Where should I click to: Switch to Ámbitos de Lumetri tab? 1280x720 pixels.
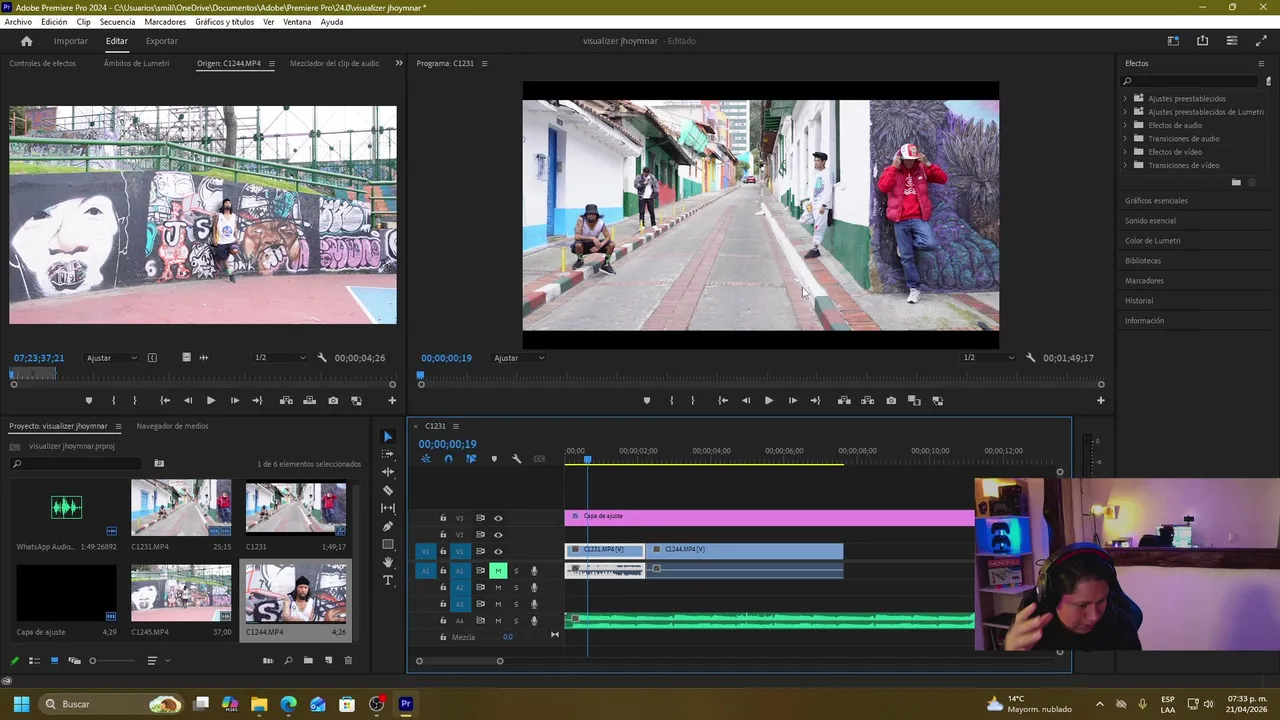pyautogui.click(x=136, y=63)
